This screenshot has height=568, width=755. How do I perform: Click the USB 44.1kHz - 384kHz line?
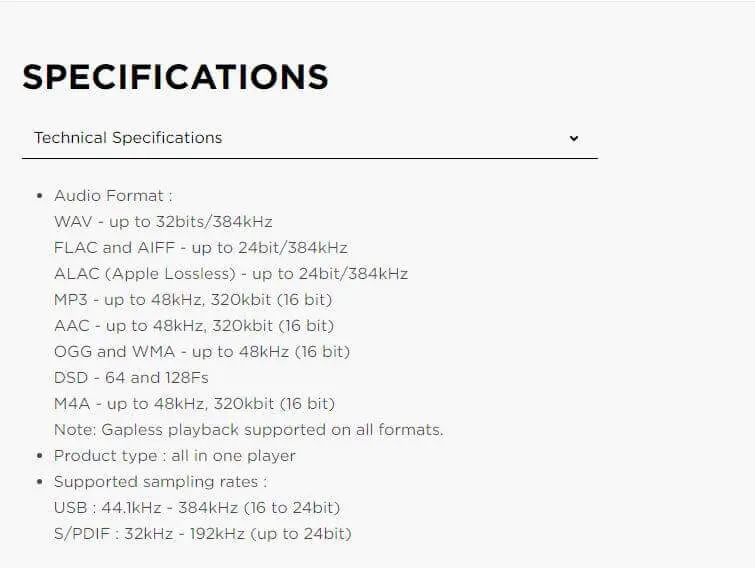tap(197, 508)
